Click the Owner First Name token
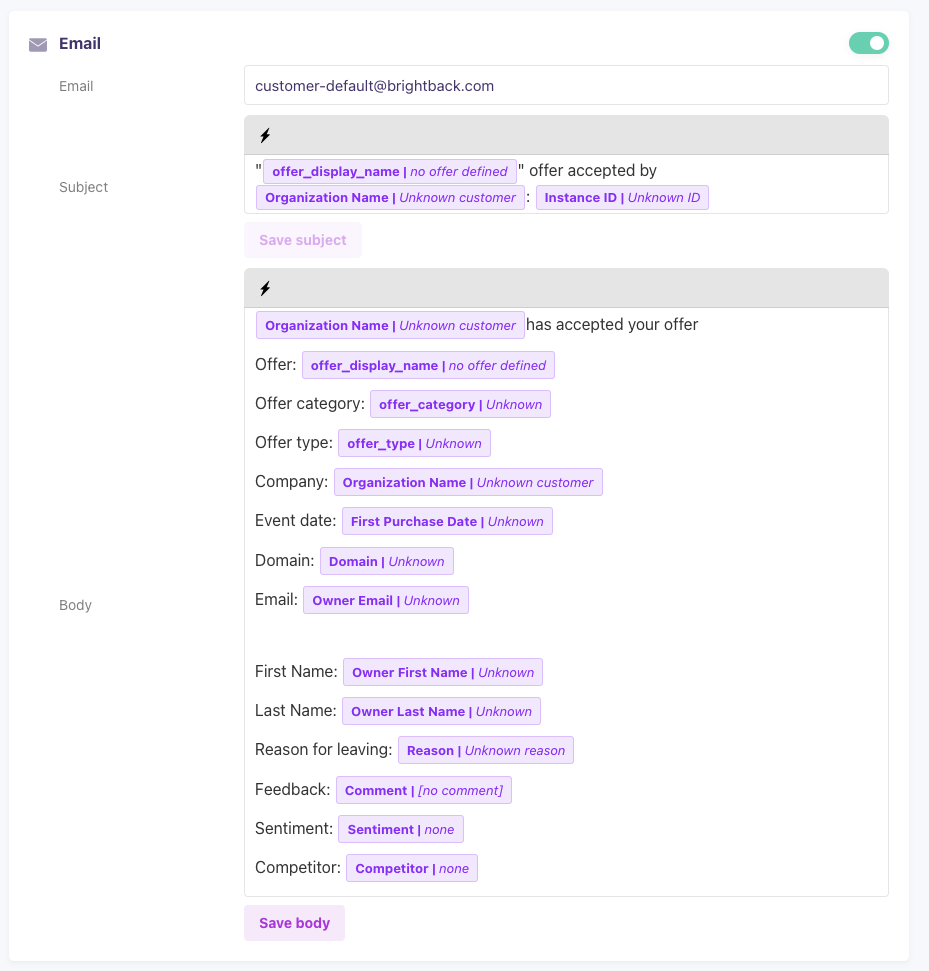The image size is (929, 971). click(x=442, y=673)
